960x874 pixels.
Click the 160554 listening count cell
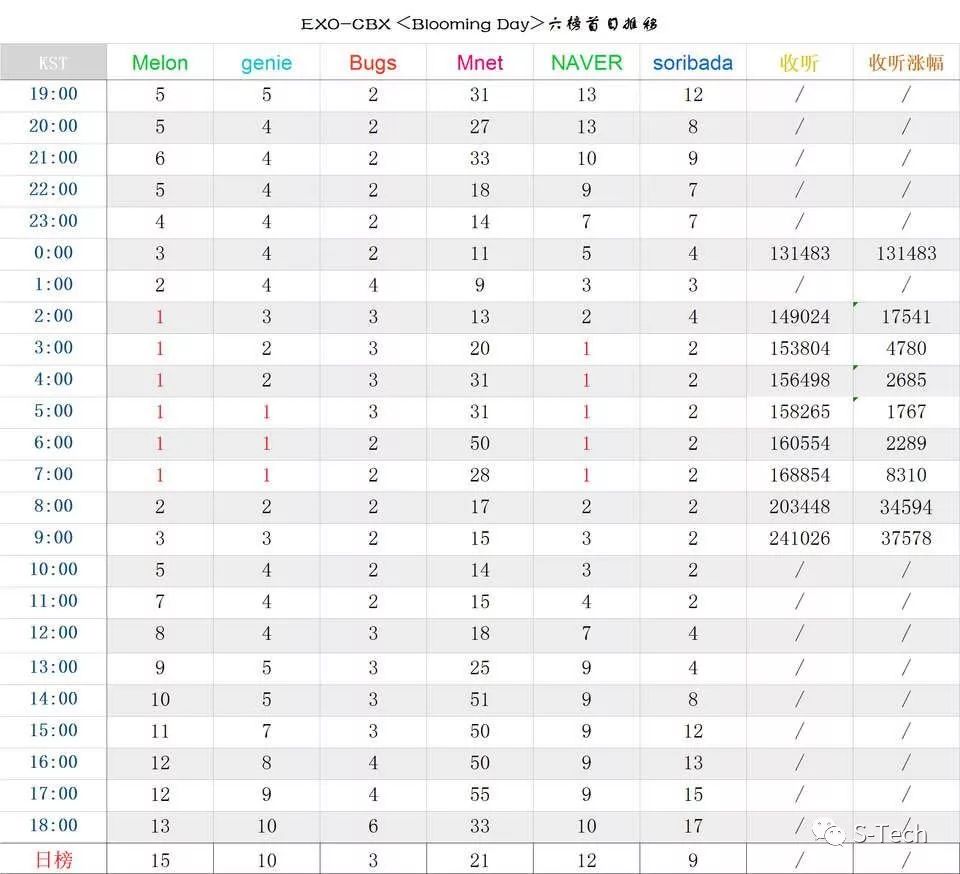800,443
